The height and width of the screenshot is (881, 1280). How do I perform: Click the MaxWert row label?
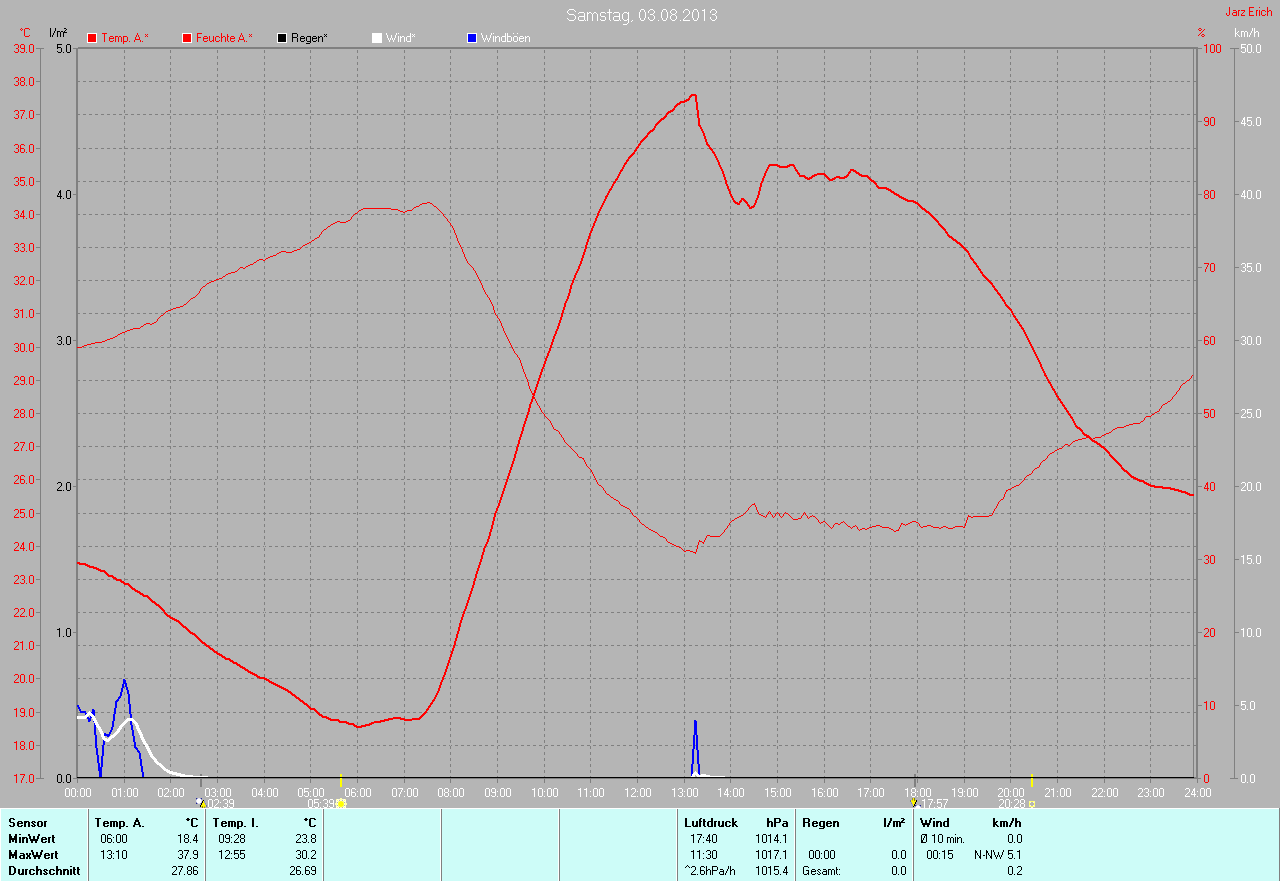pyautogui.click(x=32, y=855)
